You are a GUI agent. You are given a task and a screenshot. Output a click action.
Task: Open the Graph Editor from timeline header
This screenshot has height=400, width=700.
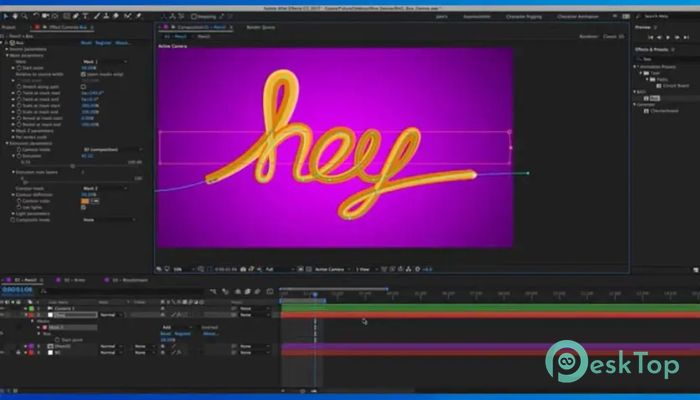coord(270,292)
